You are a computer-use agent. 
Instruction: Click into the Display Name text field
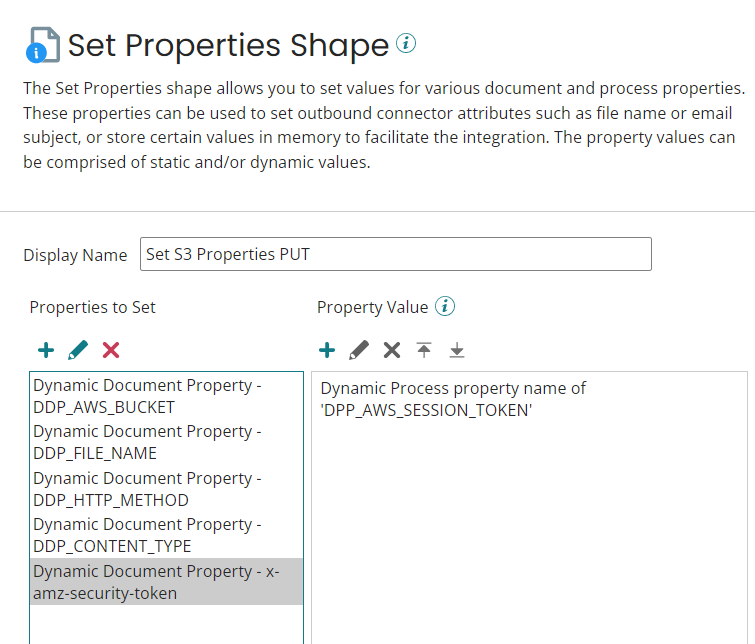point(395,254)
